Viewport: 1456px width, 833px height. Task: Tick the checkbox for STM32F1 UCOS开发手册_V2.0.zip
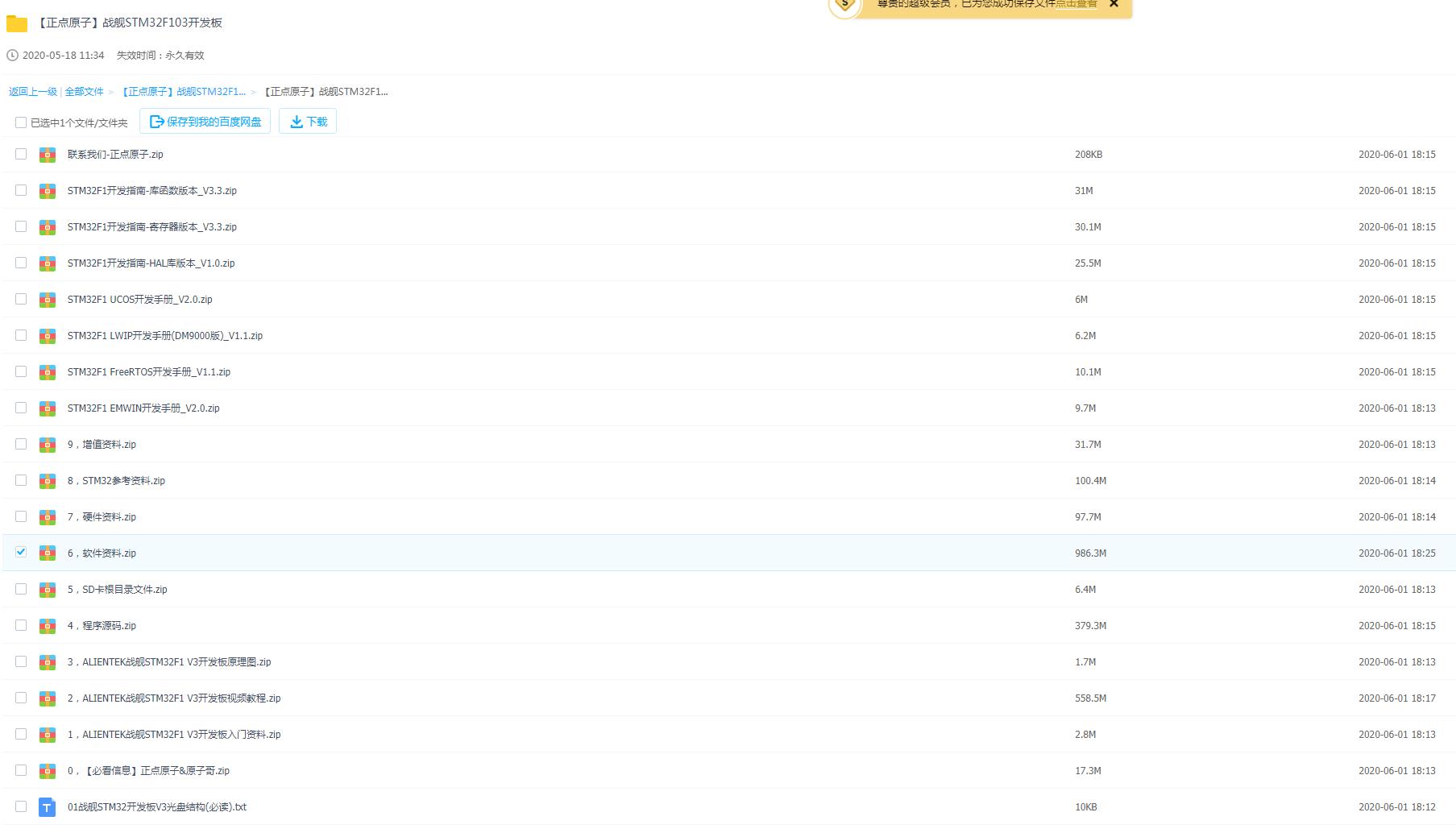[x=21, y=299]
